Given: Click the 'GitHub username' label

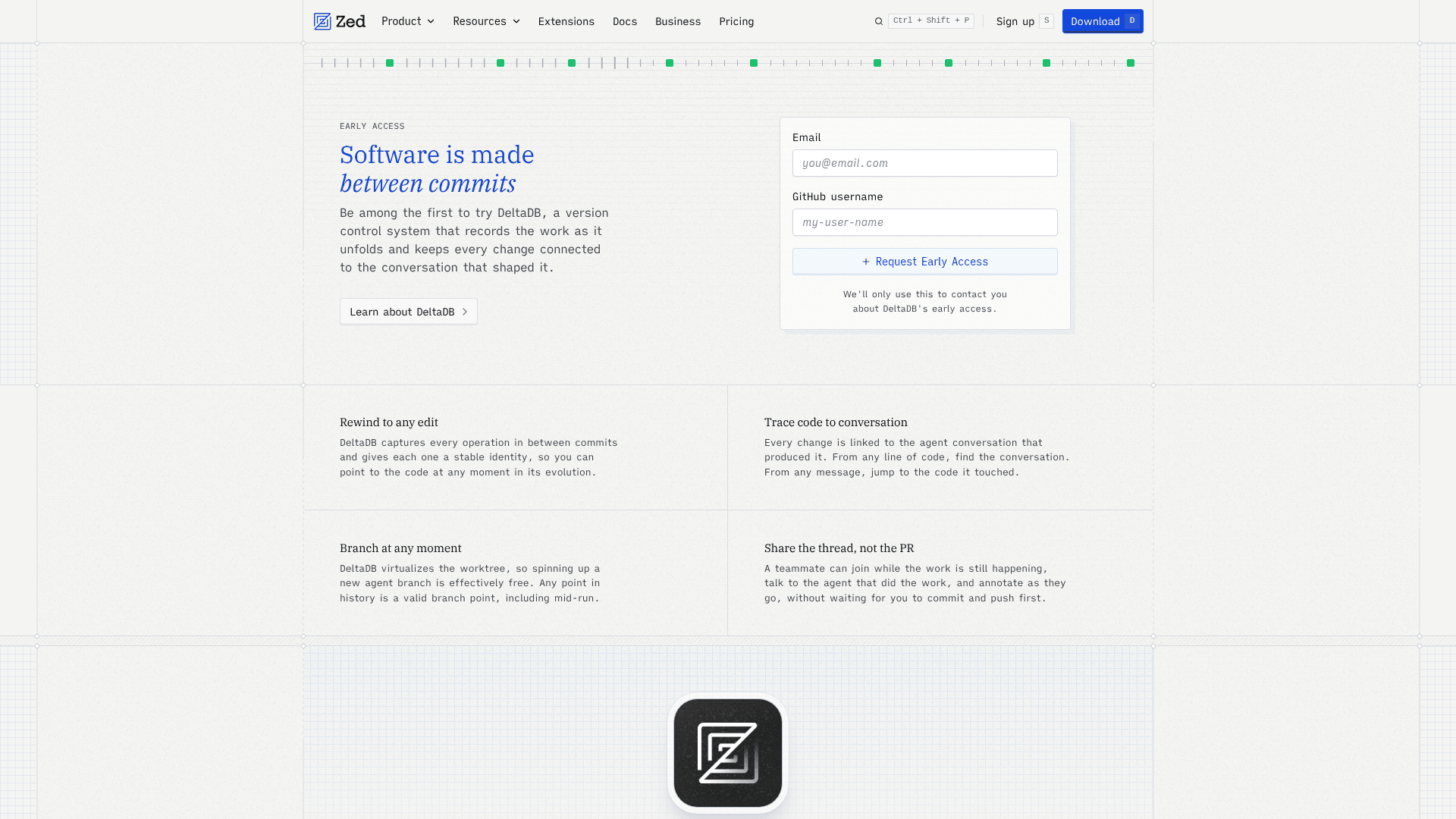Looking at the screenshot, I should [x=838, y=196].
